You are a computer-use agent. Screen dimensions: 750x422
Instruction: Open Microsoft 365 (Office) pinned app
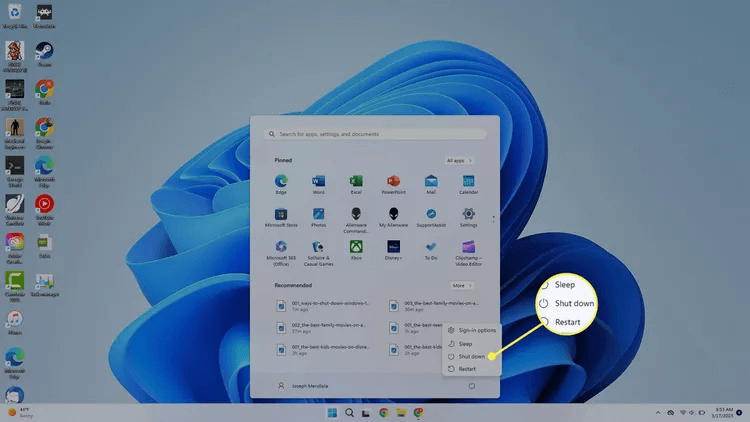pos(281,253)
